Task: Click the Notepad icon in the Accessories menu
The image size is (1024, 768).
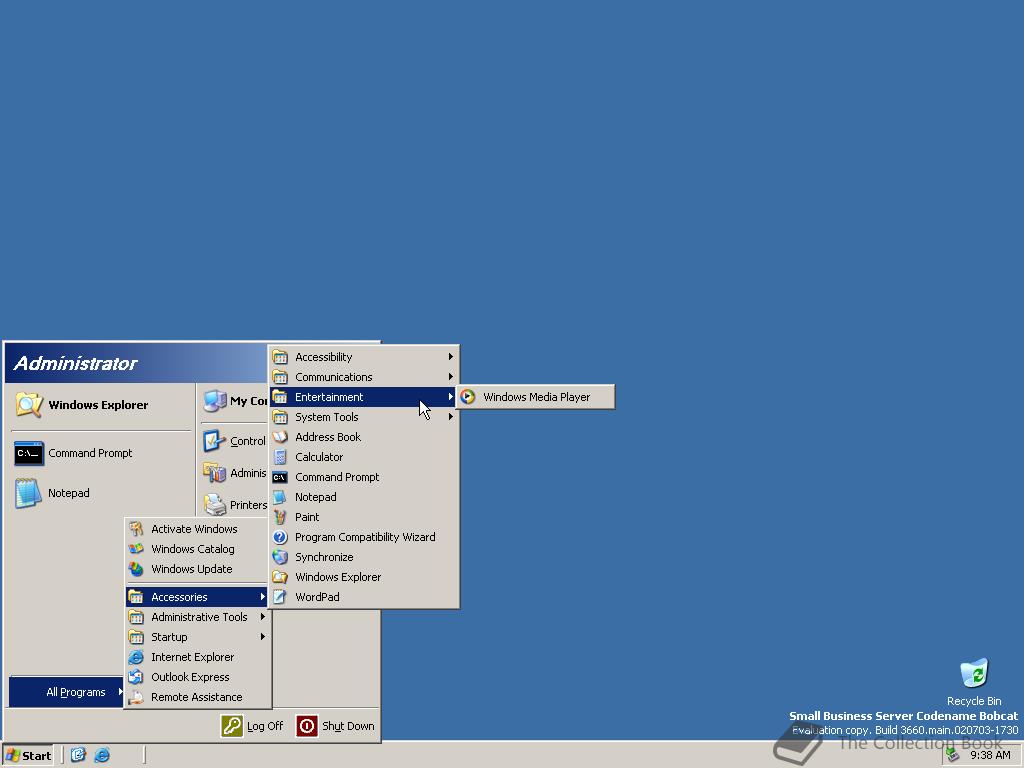Action: point(280,497)
